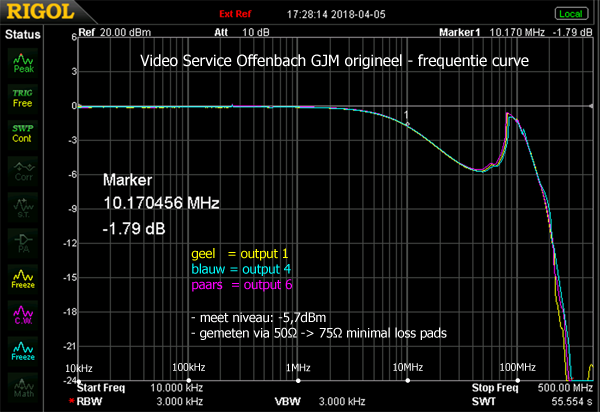Click the 10MHz axis label
This screenshot has height=412, width=600.
pos(408,368)
